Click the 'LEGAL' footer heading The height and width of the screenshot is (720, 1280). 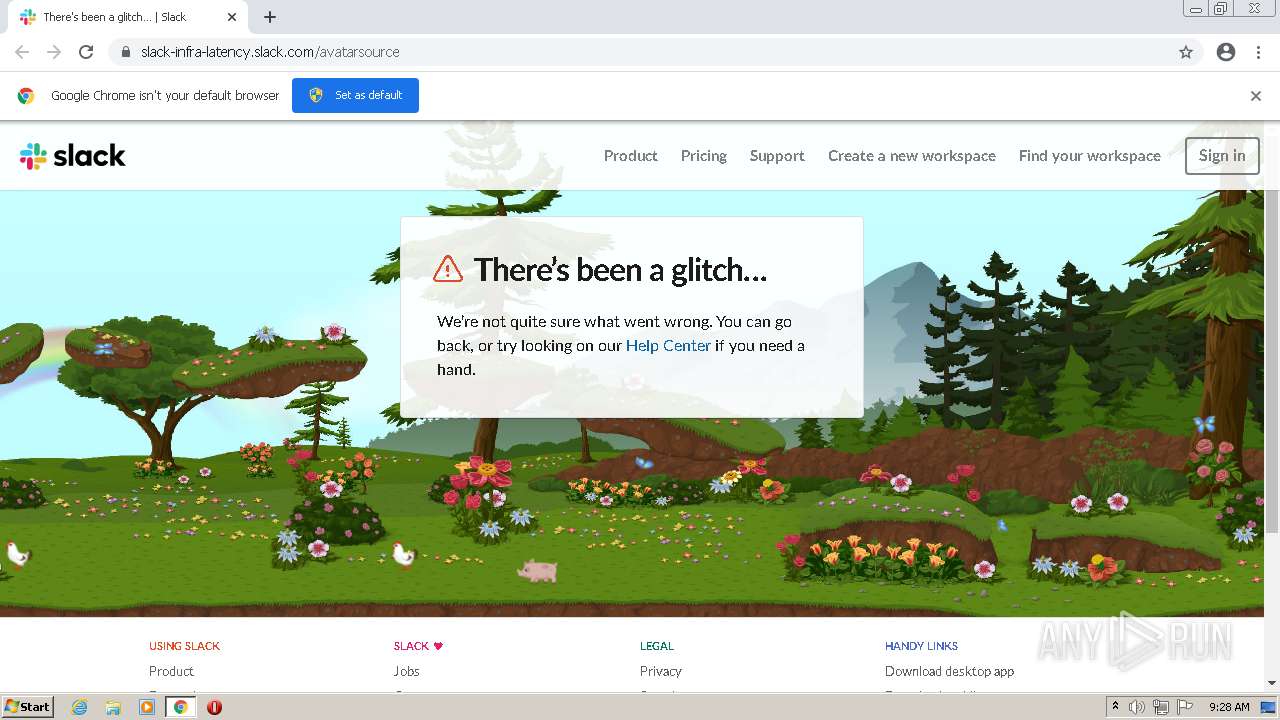click(657, 646)
